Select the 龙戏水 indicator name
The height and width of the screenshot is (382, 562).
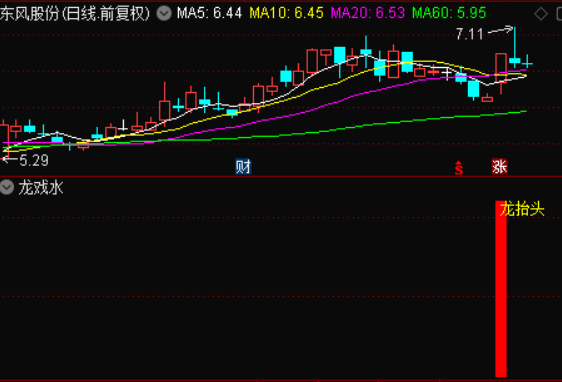pos(41,188)
